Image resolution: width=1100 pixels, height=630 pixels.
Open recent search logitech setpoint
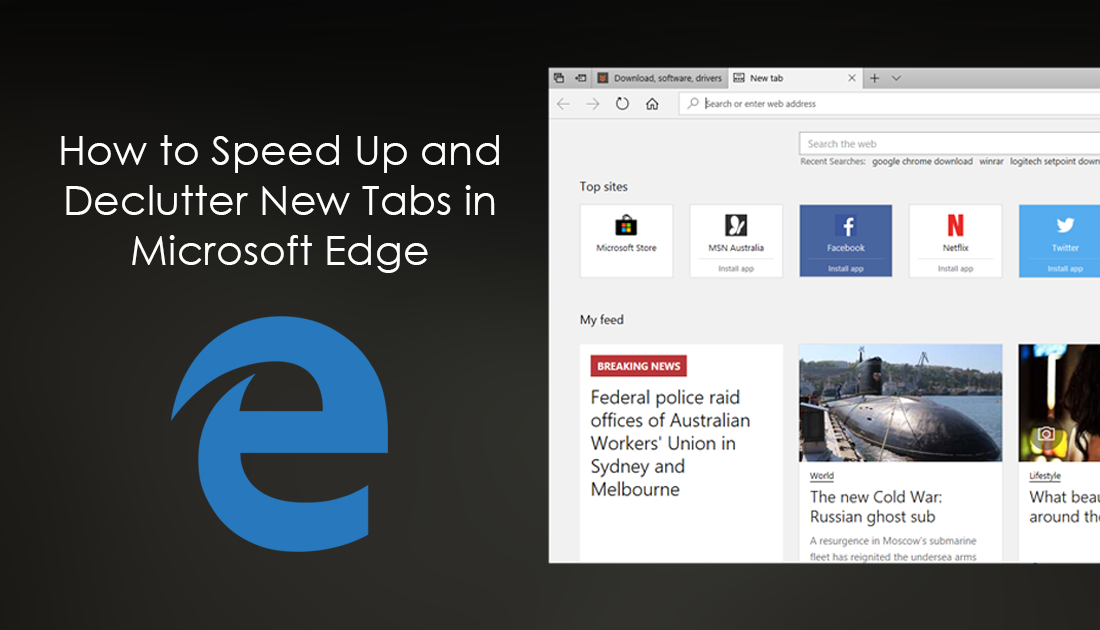click(x=1054, y=161)
